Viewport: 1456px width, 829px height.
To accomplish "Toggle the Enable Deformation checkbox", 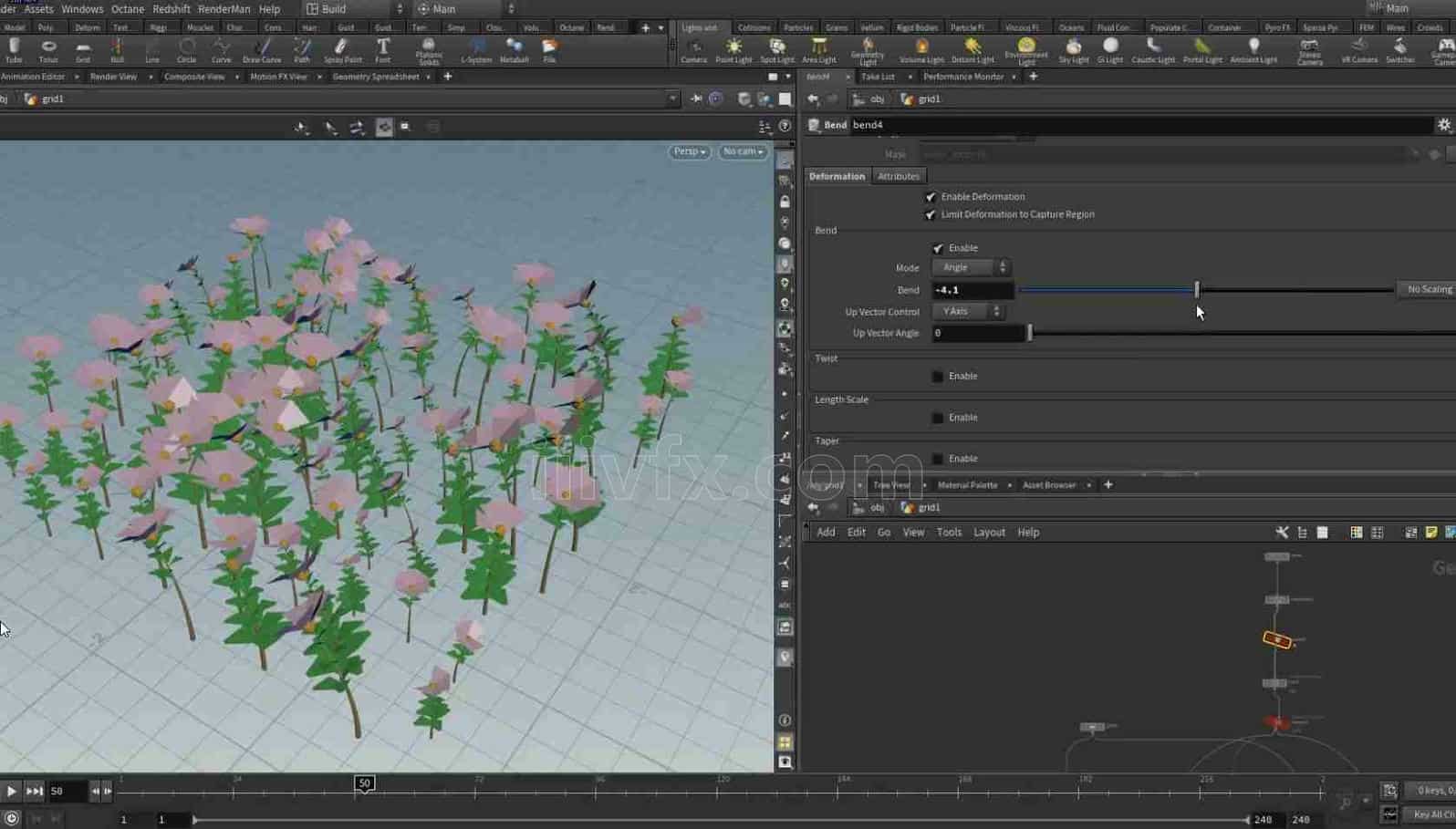I will click(x=931, y=197).
